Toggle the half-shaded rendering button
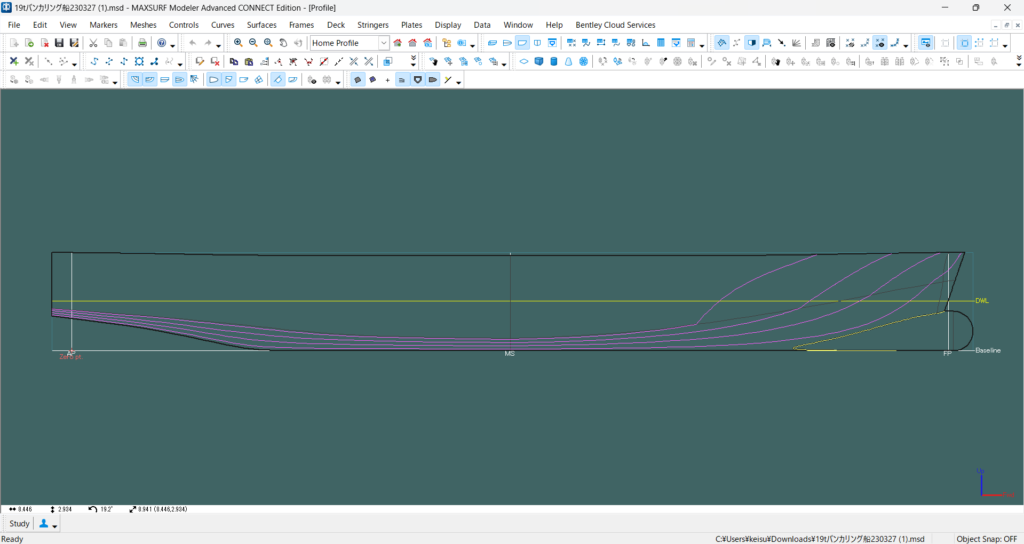 [x=751, y=43]
